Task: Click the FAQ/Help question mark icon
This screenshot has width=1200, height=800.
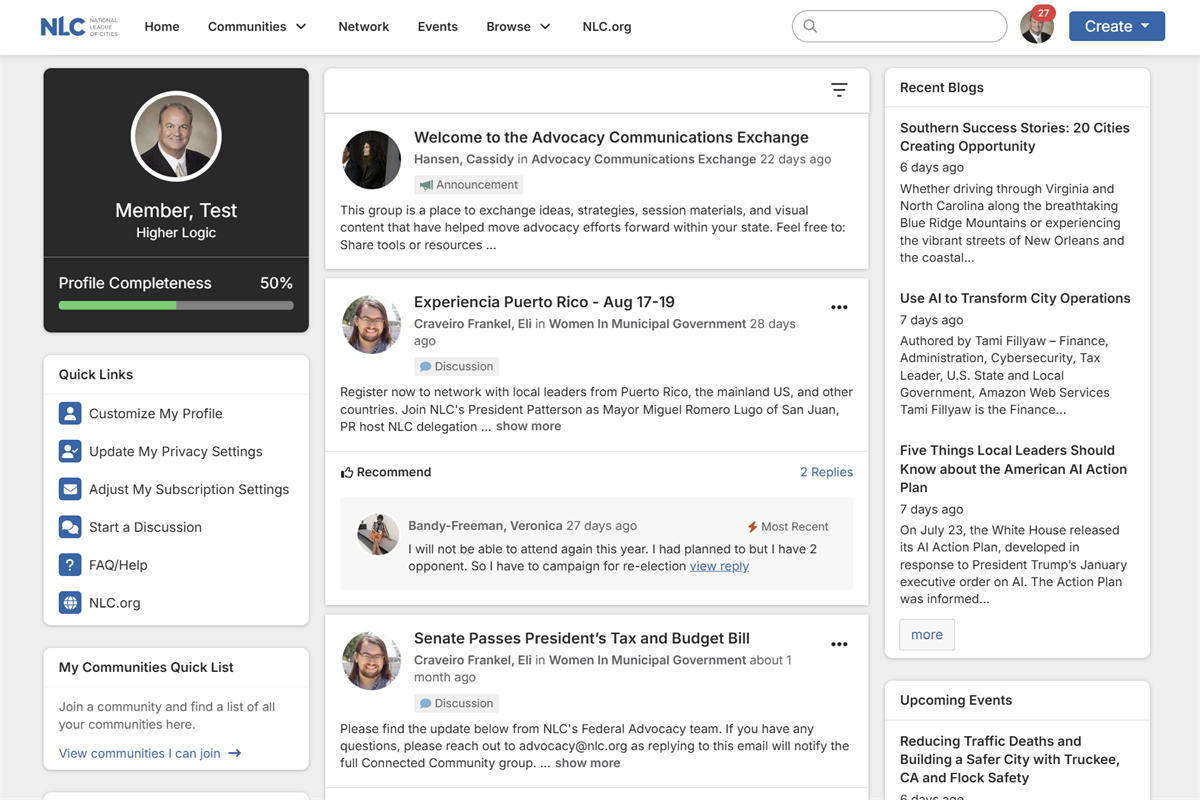Action: (x=70, y=565)
